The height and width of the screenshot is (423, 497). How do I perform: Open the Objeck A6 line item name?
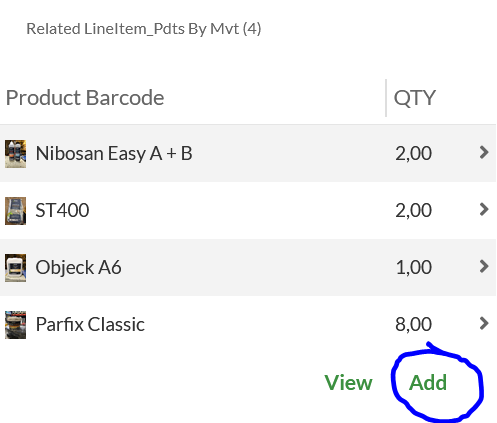[x=78, y=268]
